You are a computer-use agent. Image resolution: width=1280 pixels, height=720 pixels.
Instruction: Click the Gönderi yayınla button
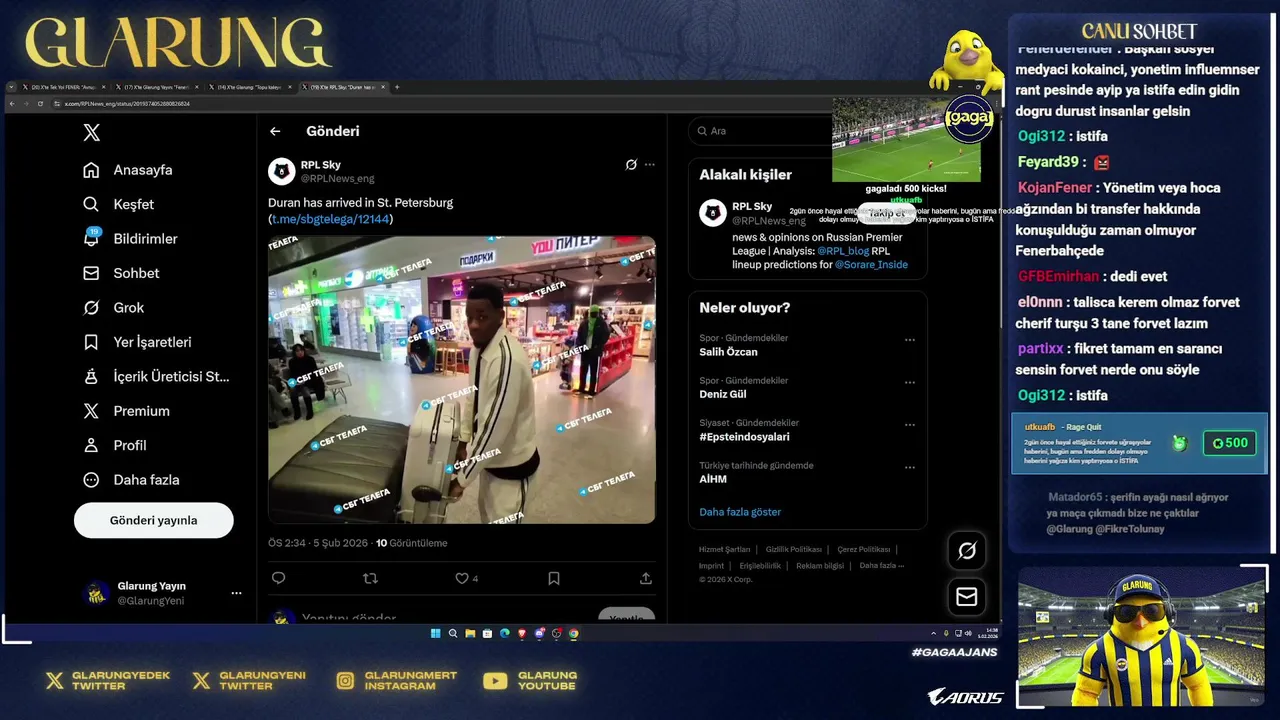pyautogui.click(x=153, y=520)
